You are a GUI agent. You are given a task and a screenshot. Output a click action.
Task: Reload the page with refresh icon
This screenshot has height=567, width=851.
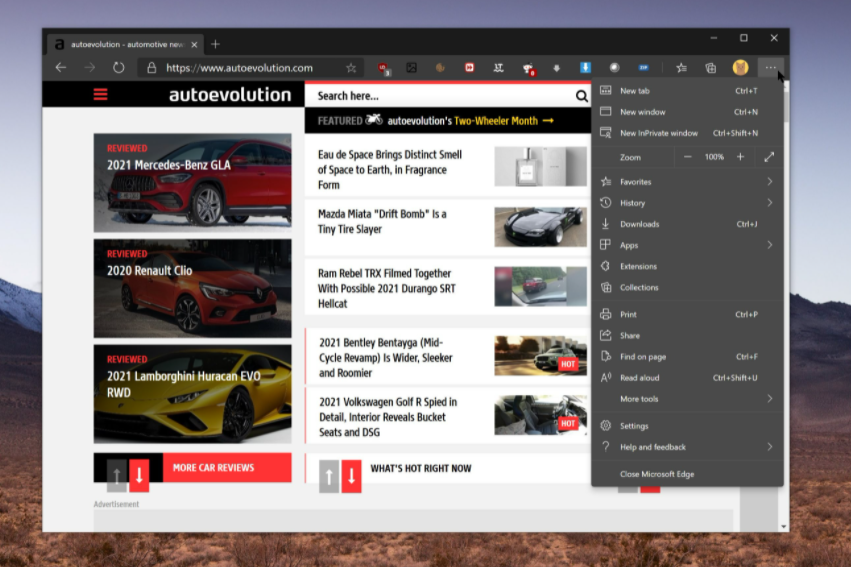point(118,68)
